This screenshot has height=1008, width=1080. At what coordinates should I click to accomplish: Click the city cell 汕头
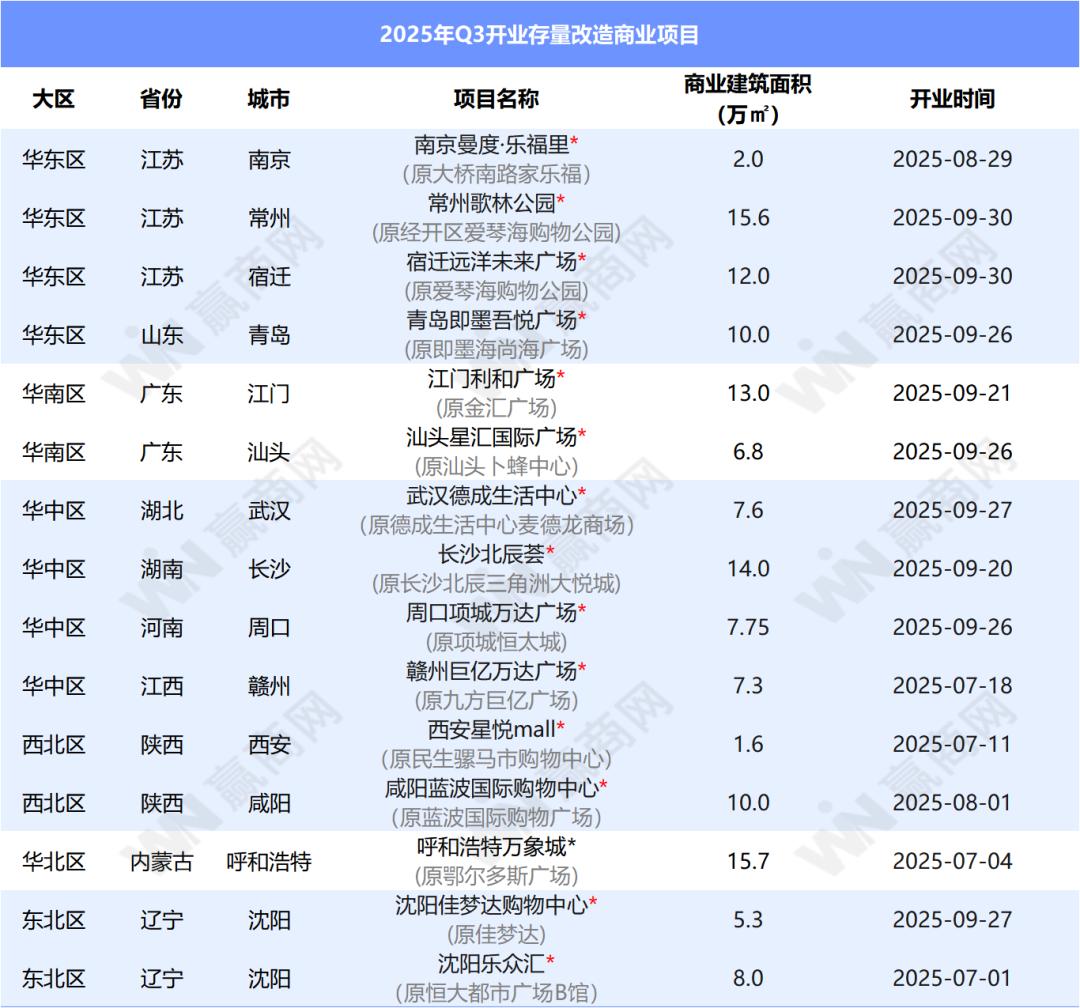tap(269, 453)
